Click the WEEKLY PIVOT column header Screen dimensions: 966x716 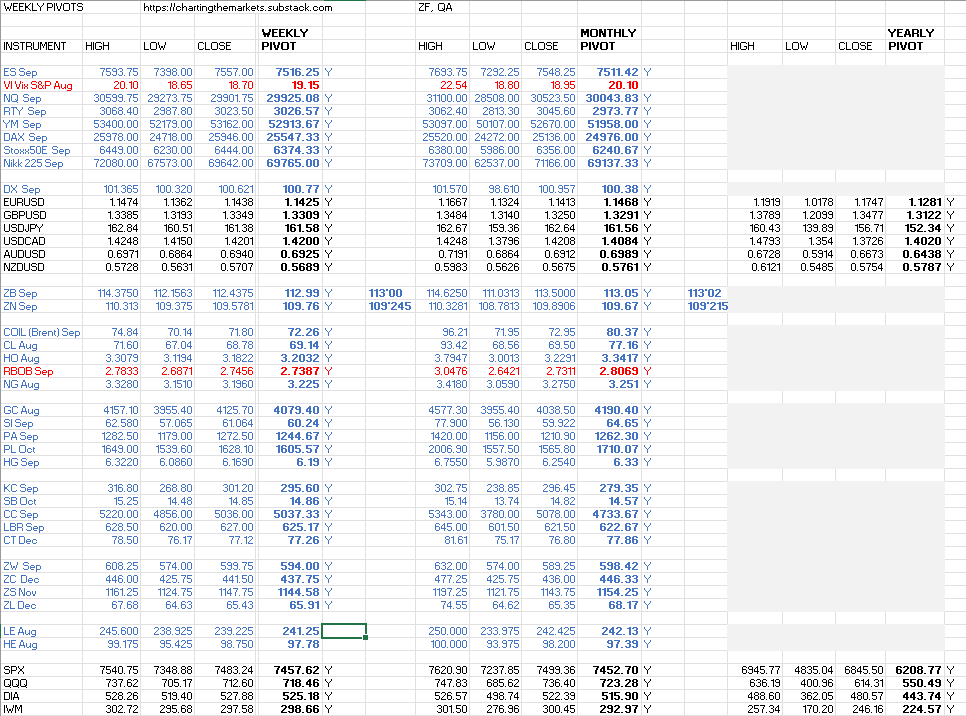pos(285,39)
